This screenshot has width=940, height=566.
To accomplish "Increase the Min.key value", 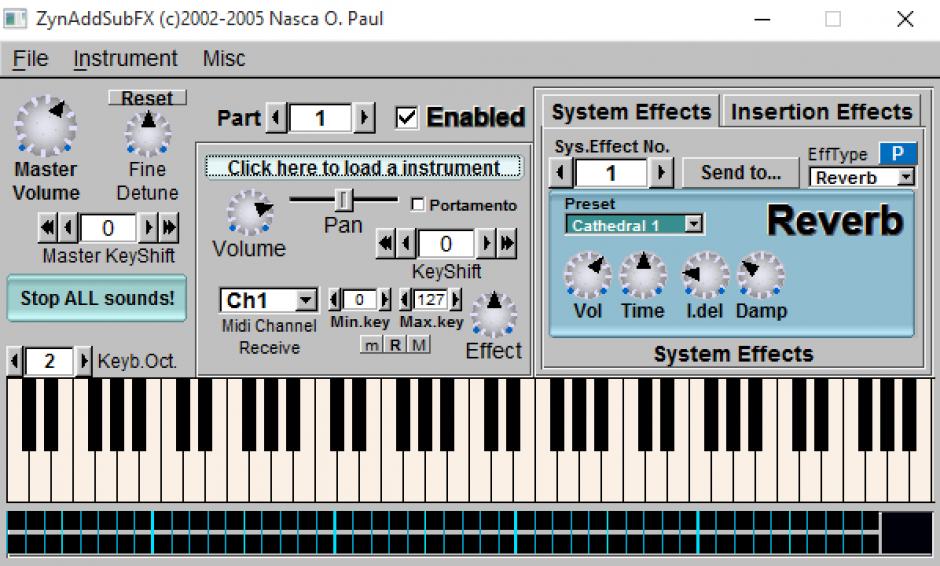I will click(385, 299).
